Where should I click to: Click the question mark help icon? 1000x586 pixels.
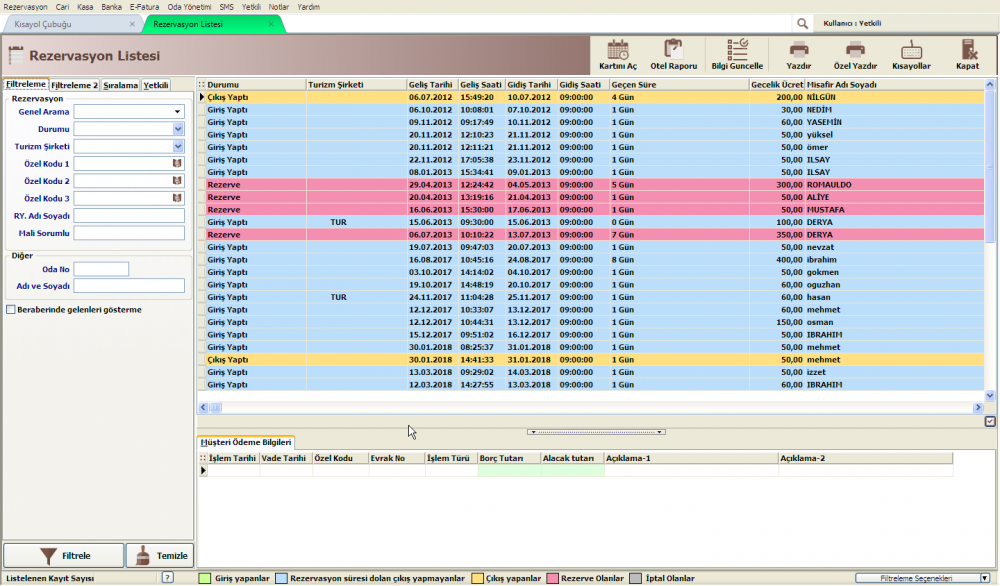point(167,578)
